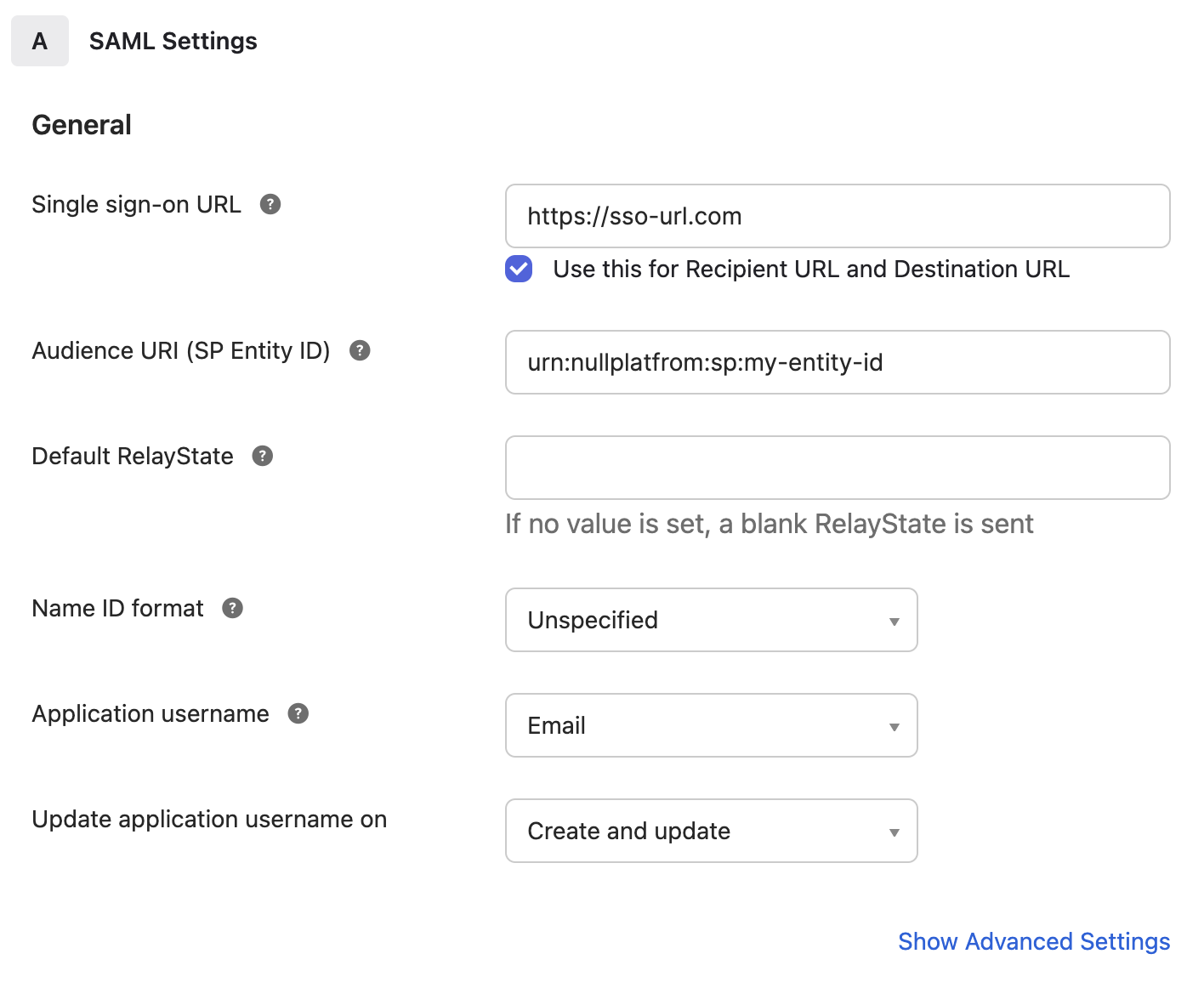Uncheck Use this for Recipient URL checkbox
The height and width of the screenshot is (1005, 1204).
click(x=519, y=269)
